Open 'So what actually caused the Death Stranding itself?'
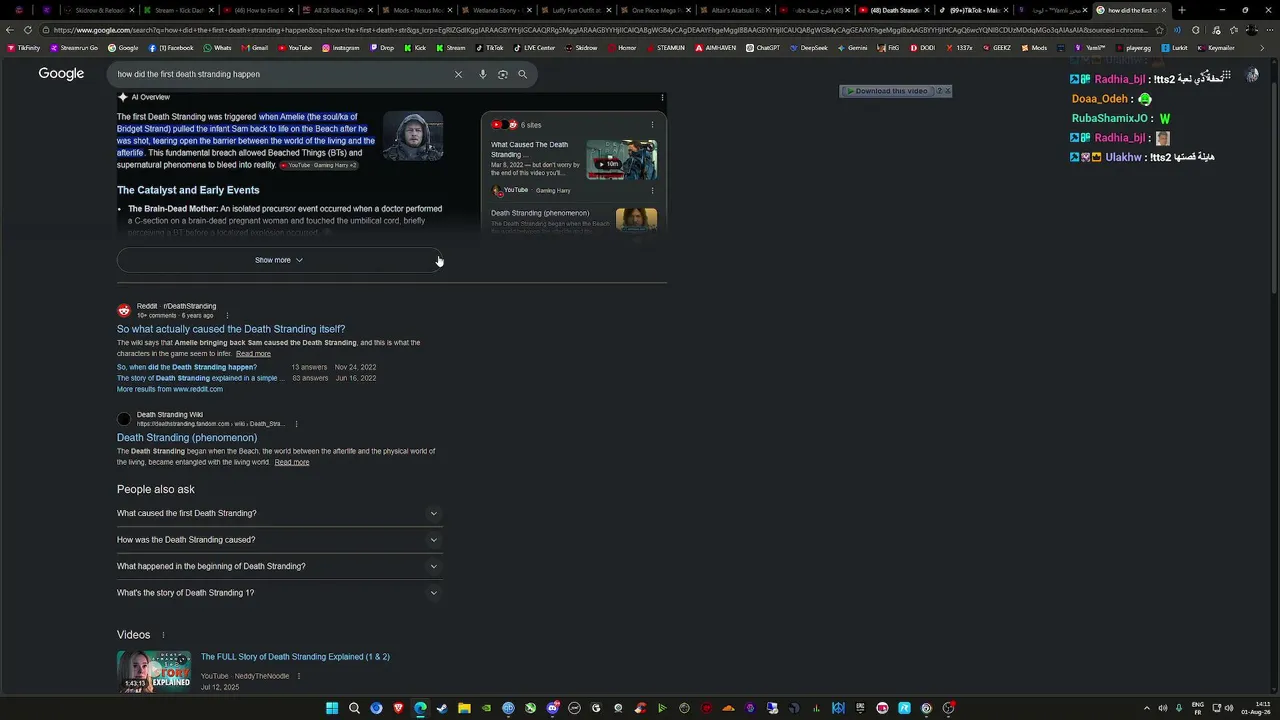The width and height of the screenshot is (1280, 720). point(231,329)
